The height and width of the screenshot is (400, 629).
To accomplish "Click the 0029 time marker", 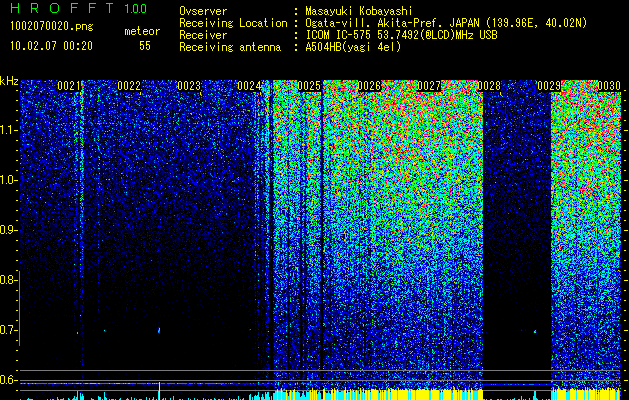I will pos(549,86).
